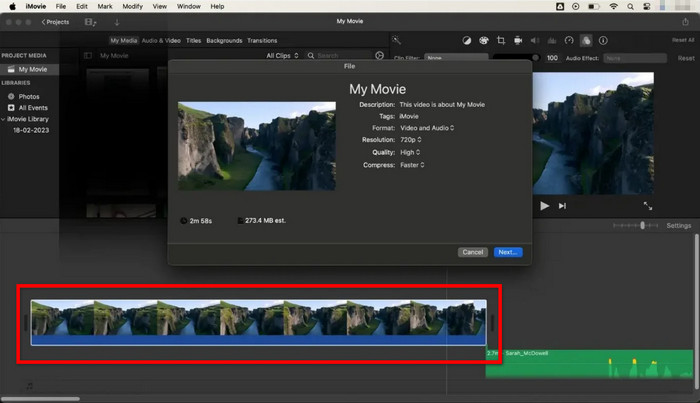Expand the viewer to fullscreen
Screen dimensions: 700x403
pos(647,205)
